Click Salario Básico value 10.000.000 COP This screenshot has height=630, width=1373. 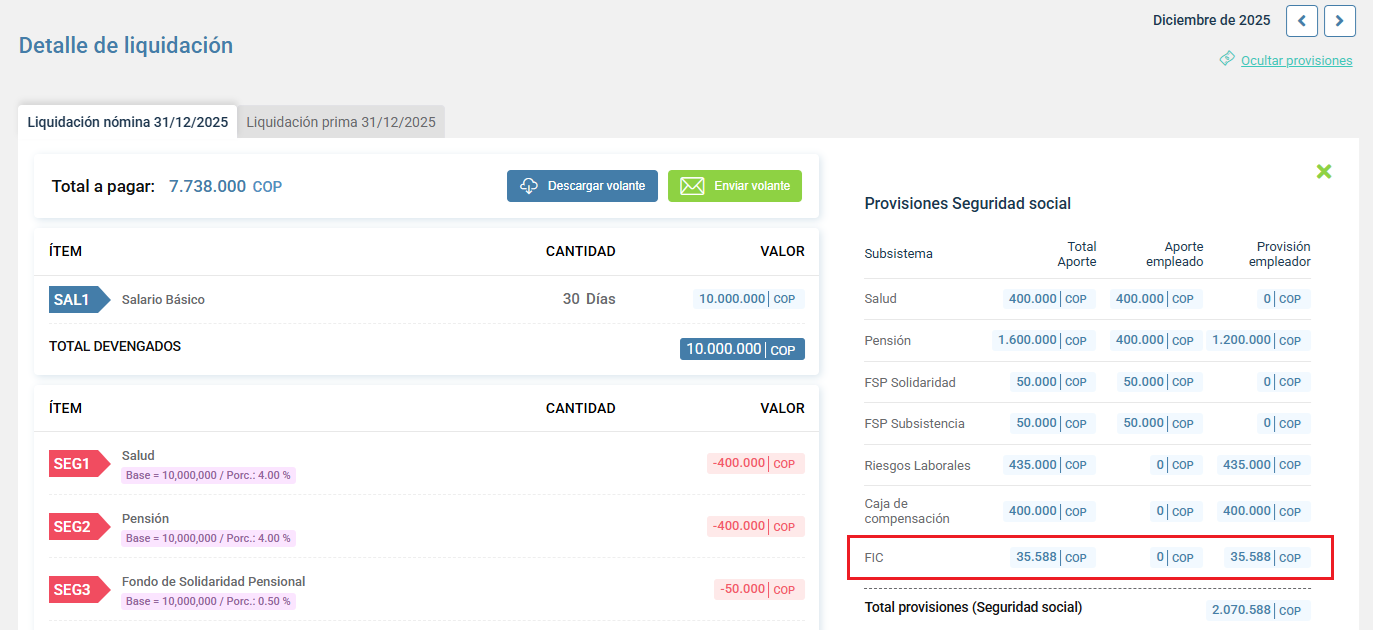(x=748, y=299)
